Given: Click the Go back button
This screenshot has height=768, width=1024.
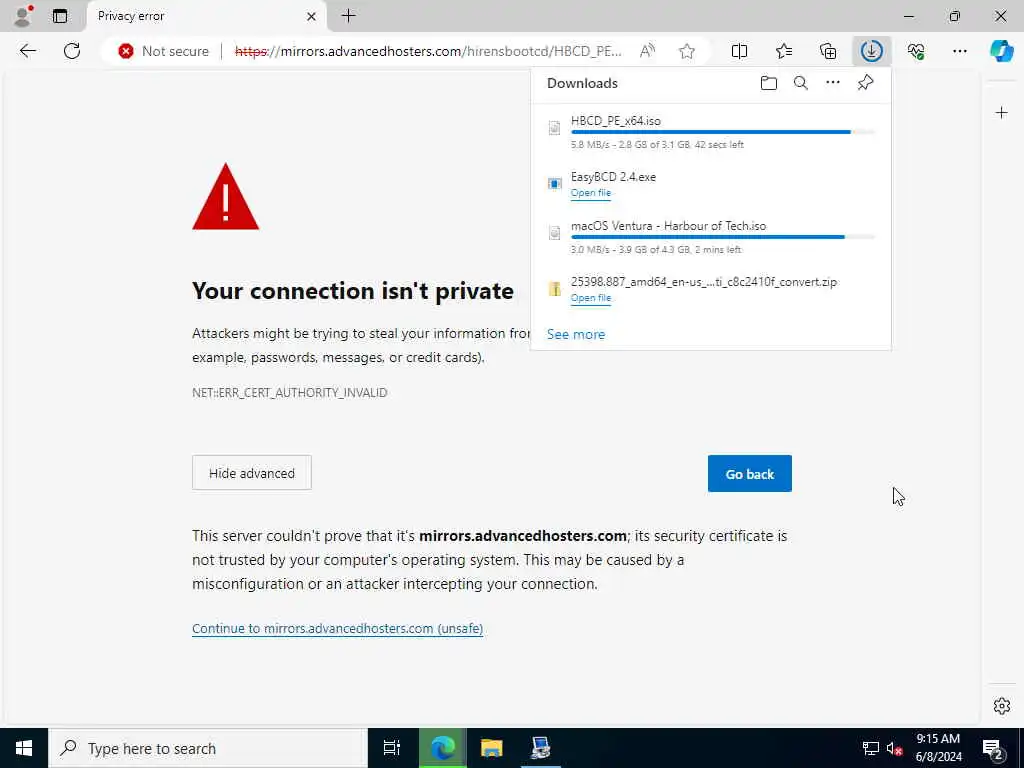Looking at the screenshot, I should pos(750,473).
